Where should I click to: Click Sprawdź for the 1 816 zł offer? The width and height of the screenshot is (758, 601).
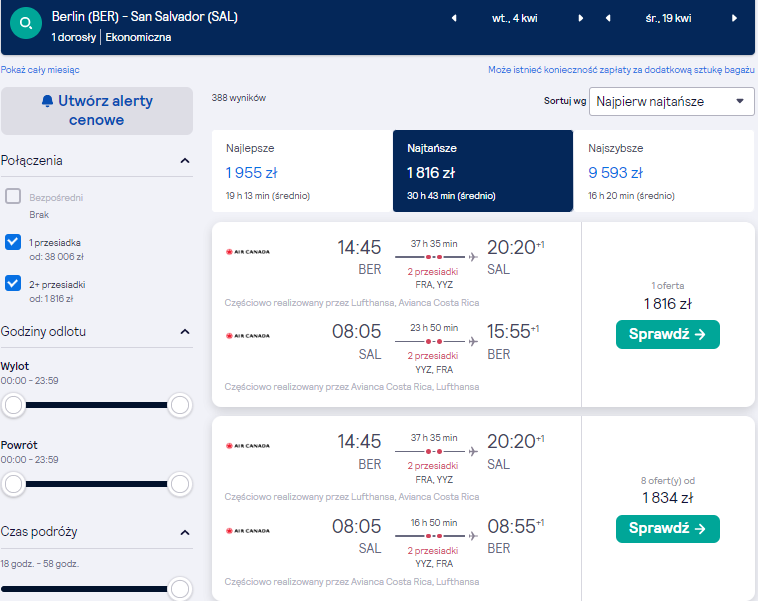coord(668,334)
